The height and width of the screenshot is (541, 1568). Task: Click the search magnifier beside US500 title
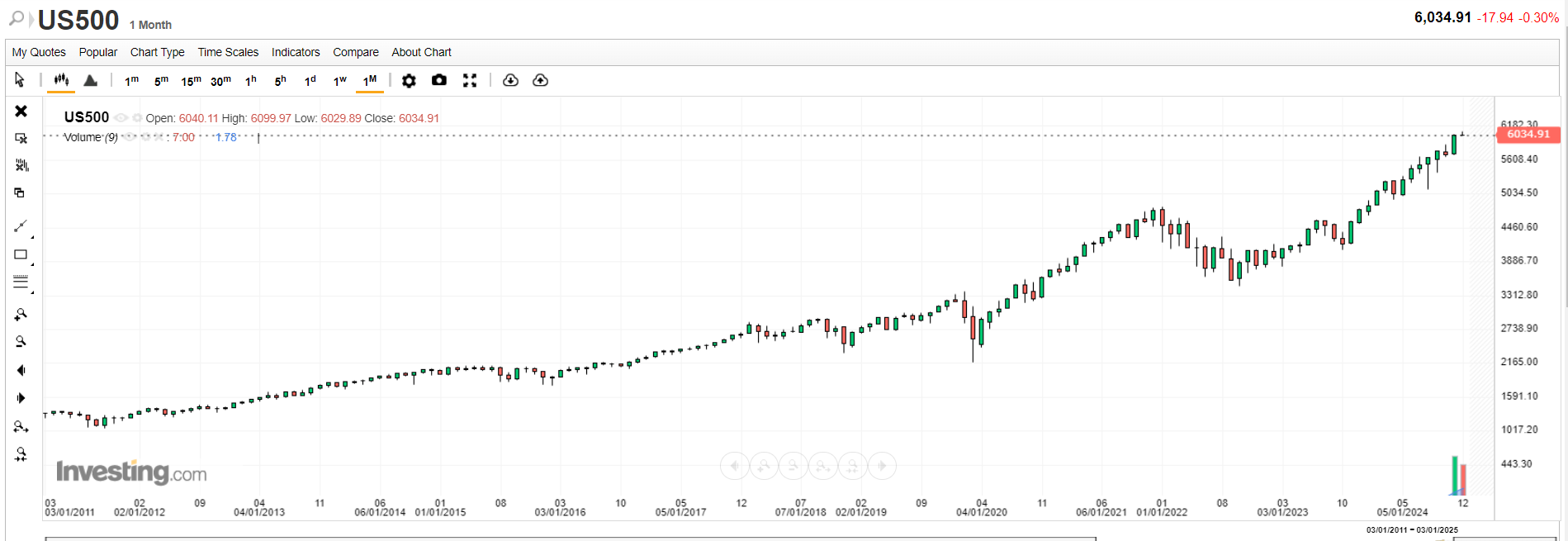click(x=17, y=18)
